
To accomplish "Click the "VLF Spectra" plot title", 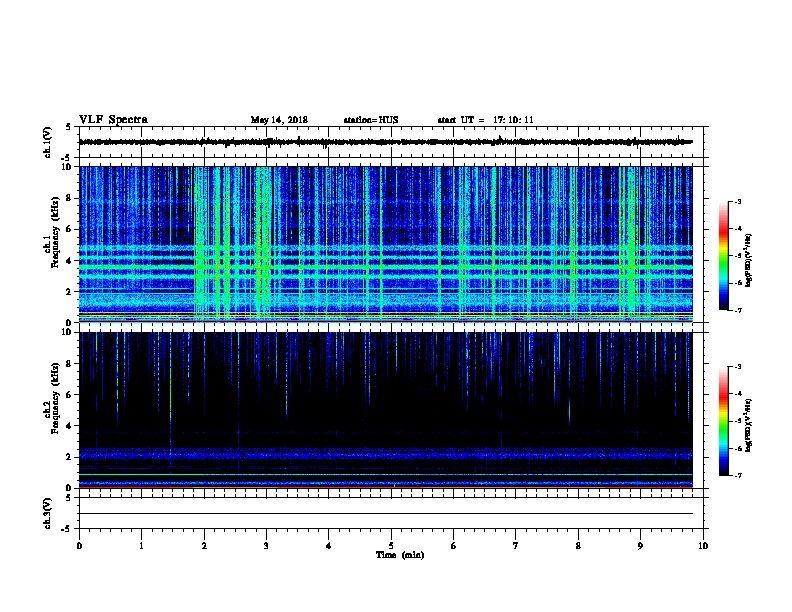I will click(113, 120).
